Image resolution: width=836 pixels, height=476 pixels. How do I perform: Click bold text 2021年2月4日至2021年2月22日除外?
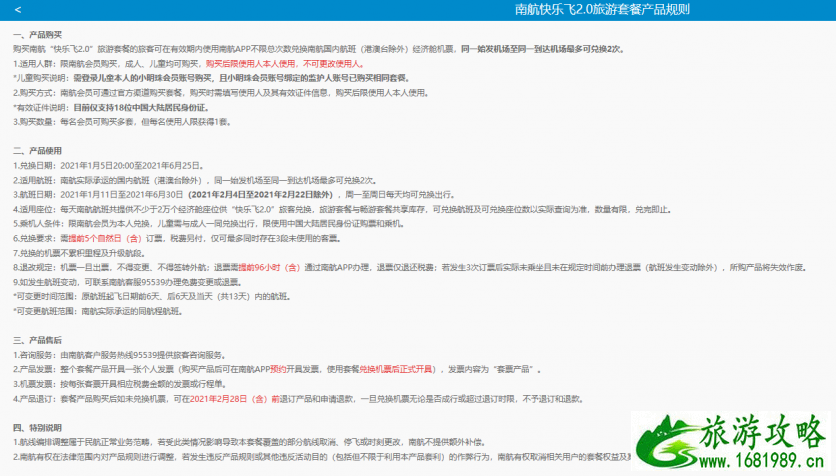click(x=262, y=195)
